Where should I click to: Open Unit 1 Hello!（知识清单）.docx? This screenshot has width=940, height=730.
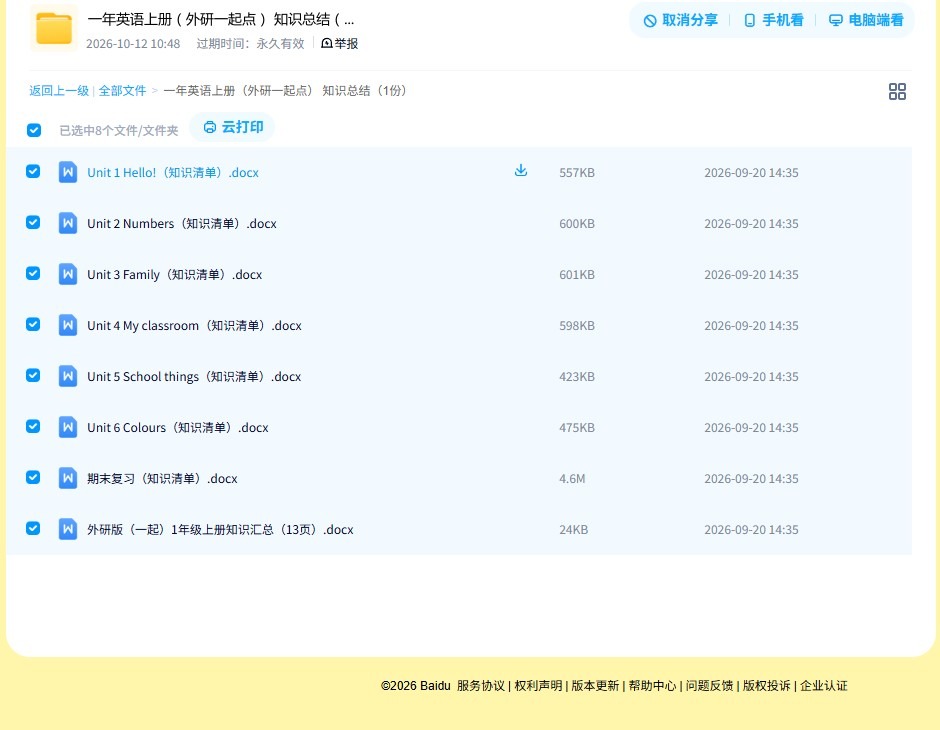[173, 173]
